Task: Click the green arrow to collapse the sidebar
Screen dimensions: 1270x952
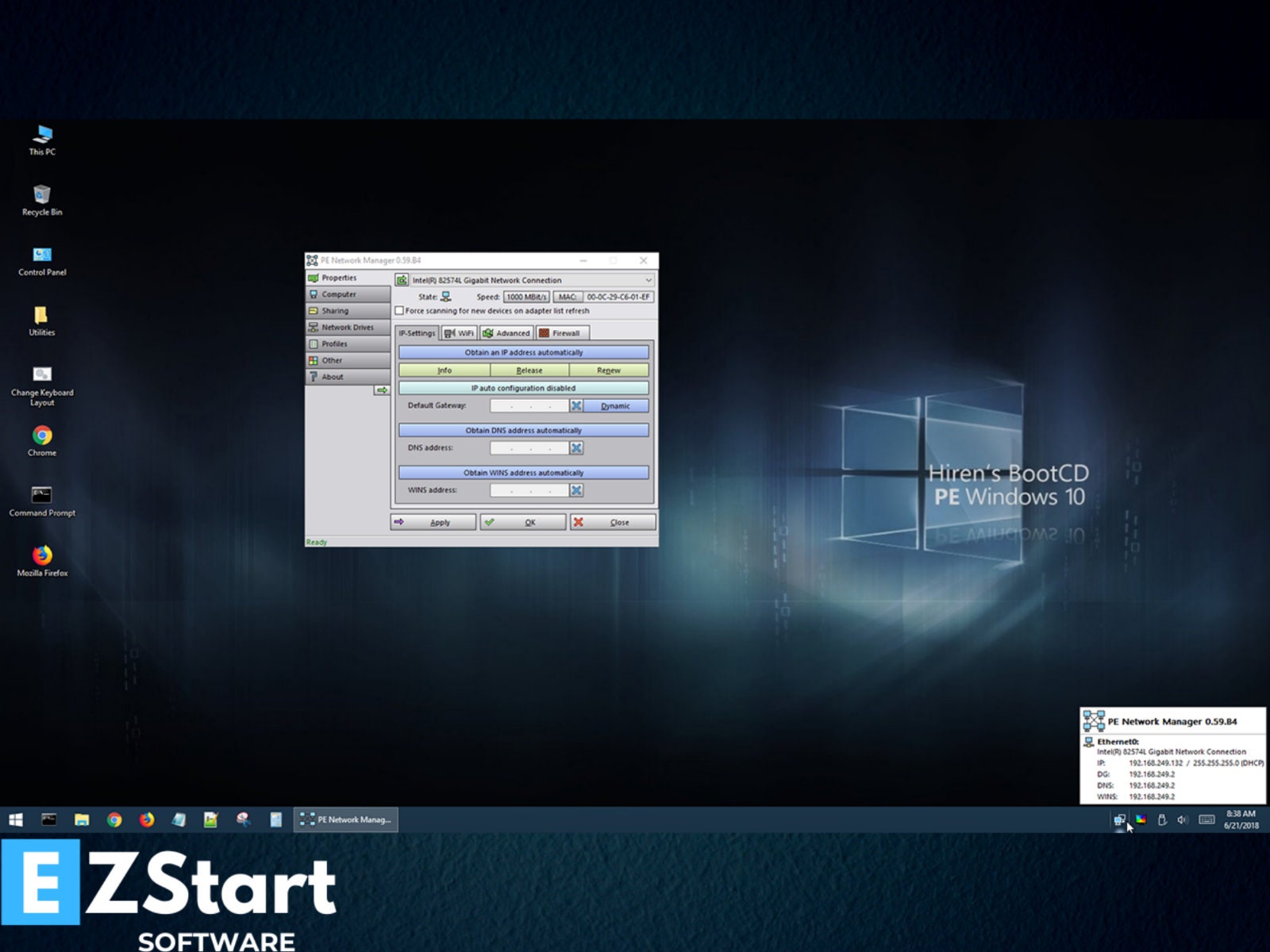Action: 382,388
